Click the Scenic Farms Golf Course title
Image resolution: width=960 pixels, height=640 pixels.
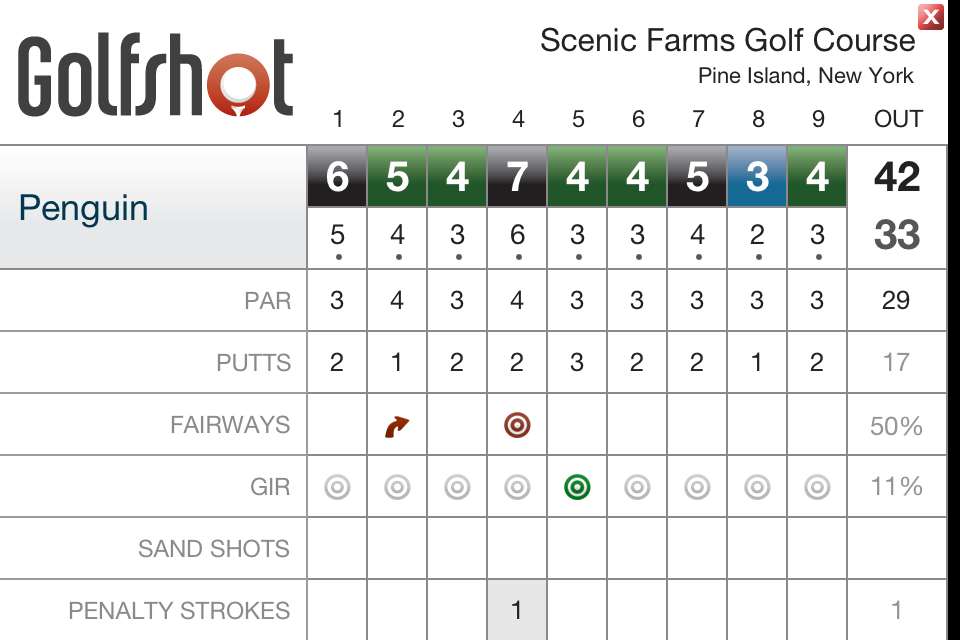point(727,41)
